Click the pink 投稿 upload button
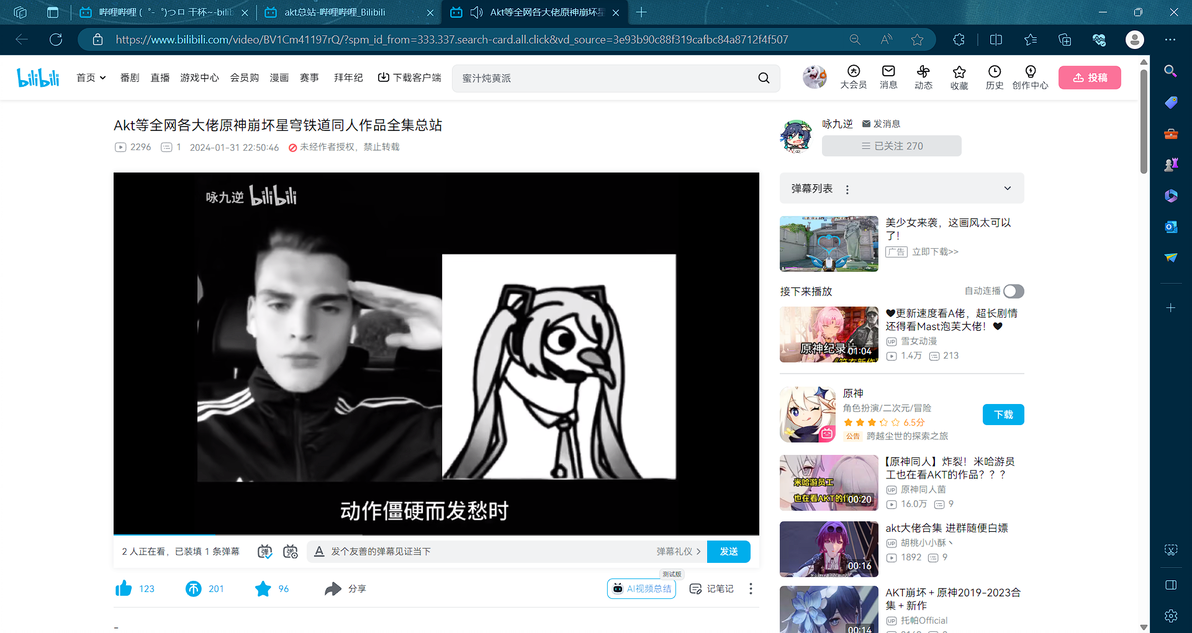1192x633 pixels. [x=1089, y=78]
